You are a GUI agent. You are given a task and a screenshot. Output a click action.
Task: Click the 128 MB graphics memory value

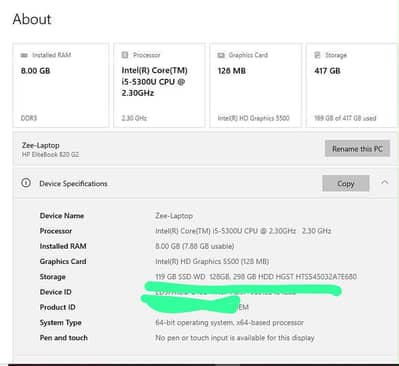232,71
